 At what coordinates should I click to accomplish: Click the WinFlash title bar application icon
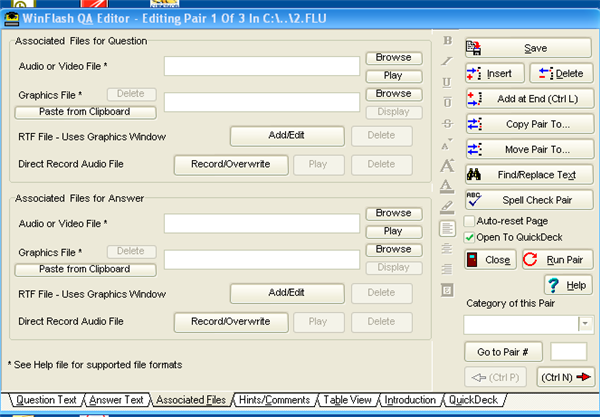click(11, 19)
